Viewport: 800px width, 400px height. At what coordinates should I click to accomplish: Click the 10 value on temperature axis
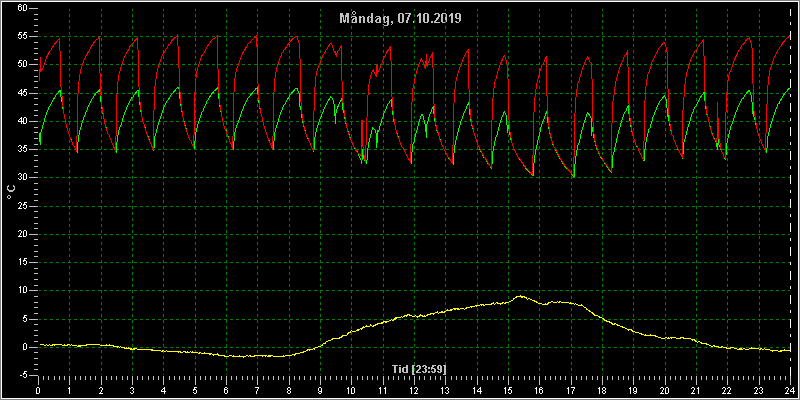(x=22, y=290)
